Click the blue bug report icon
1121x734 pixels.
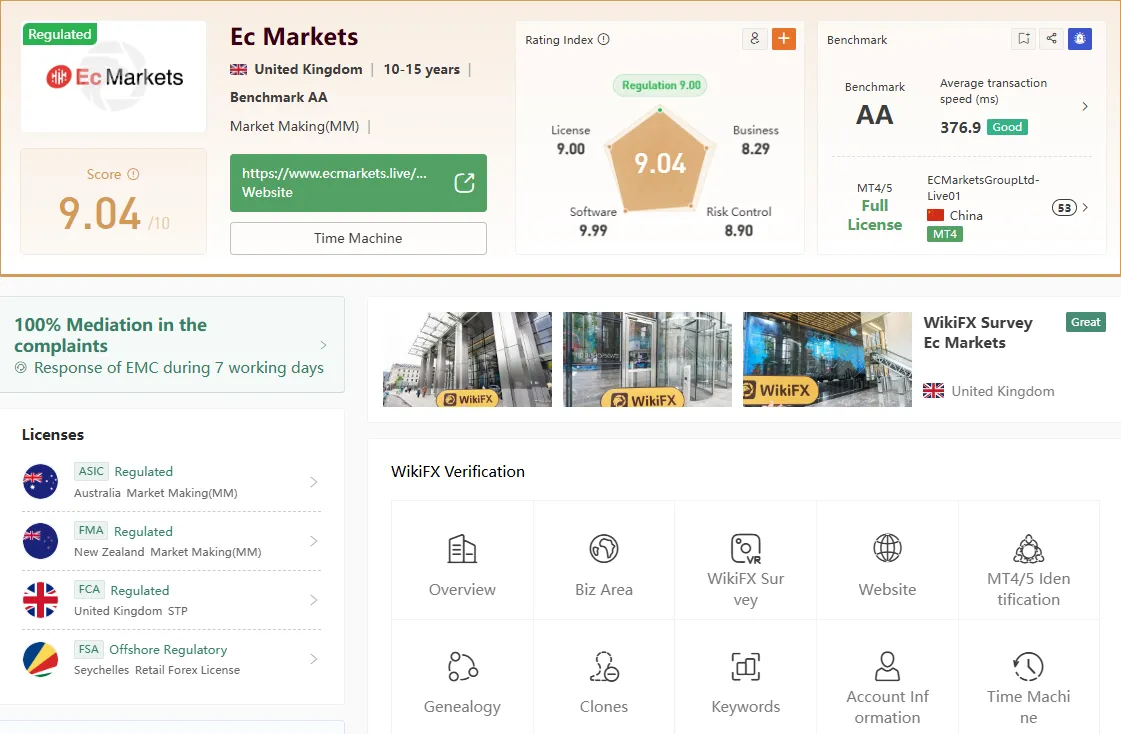pos(1080,39)
